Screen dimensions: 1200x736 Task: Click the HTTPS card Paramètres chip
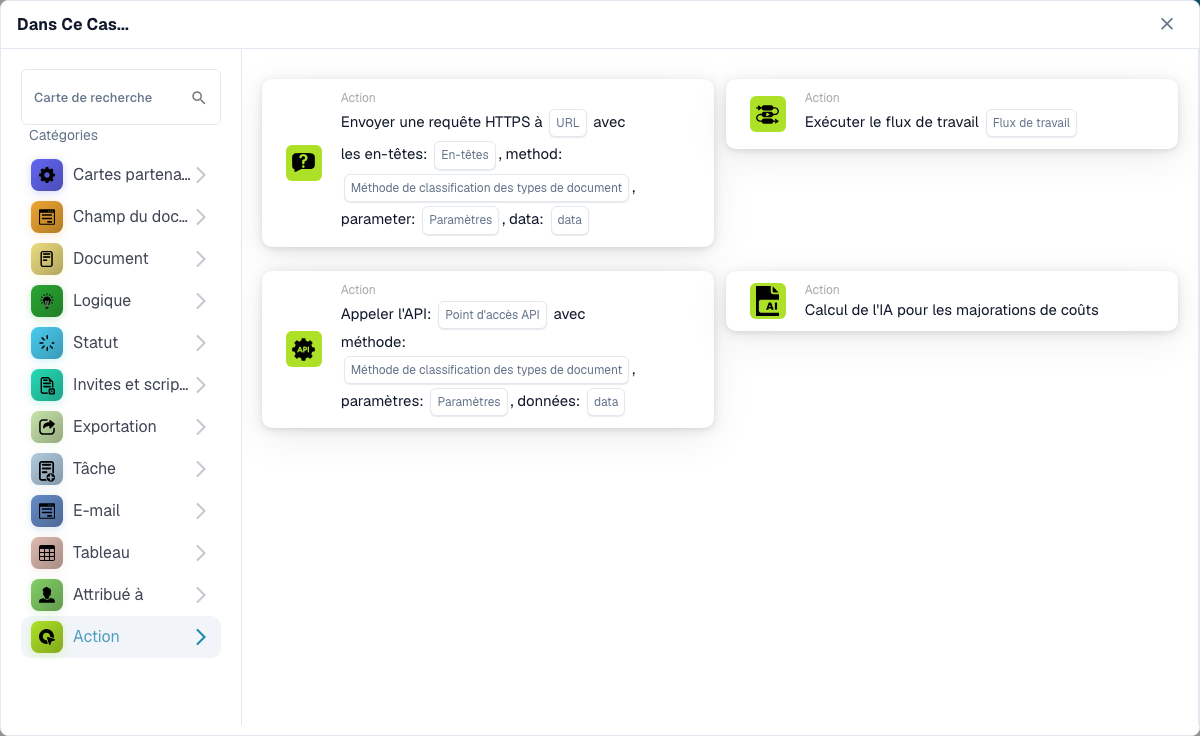(460, 220)
